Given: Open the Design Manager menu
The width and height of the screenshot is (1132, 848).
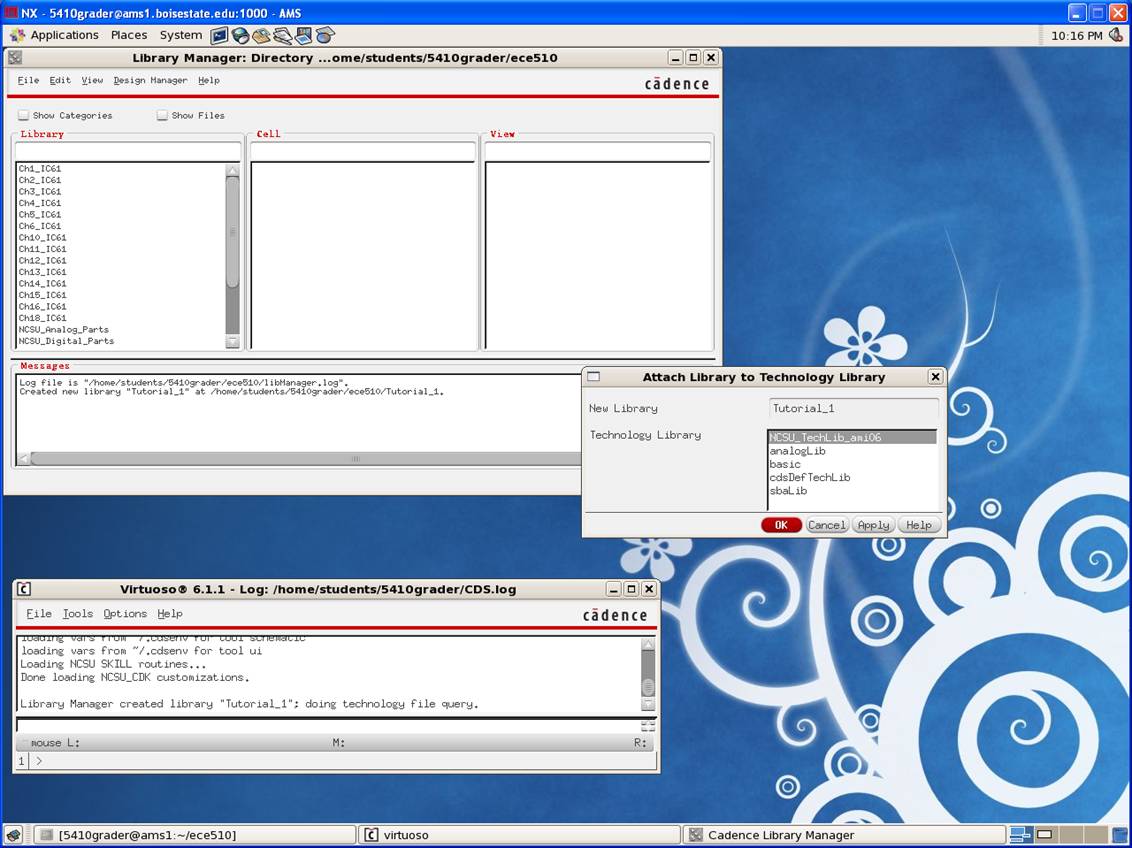Looking at the screenshot, I should click(x=150, y=80).
